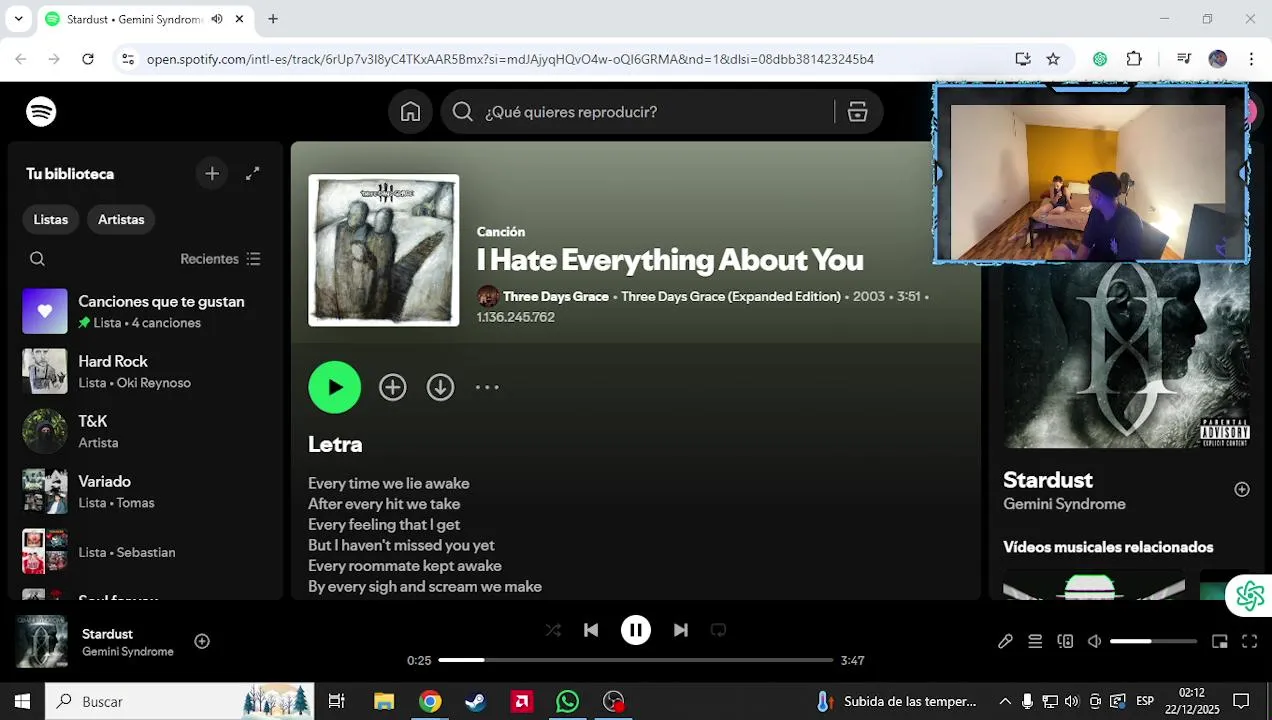This screenshot has height=720, width=1272.
Task: Seek in the song progress bar
Action: pyautogui.click(x=636, y=660)
